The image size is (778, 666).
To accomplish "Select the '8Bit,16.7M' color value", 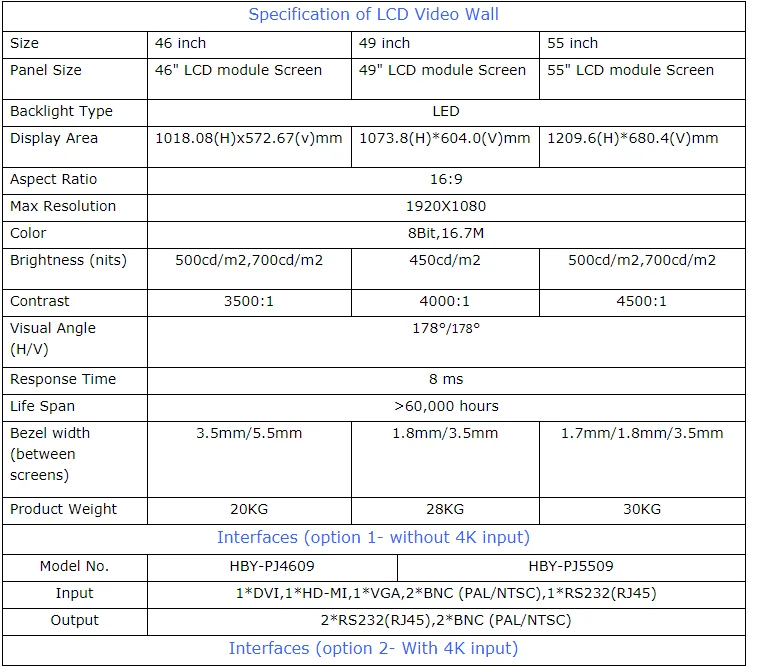I will pos(446,233).
